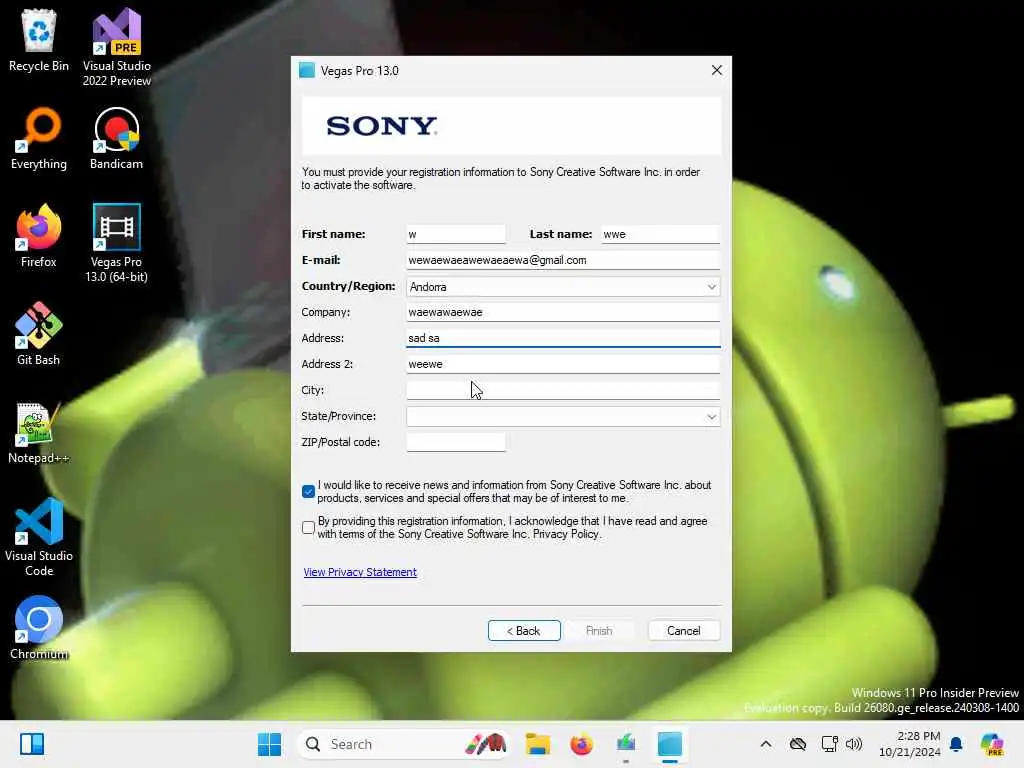Open network status tray icon

(829, 744)
